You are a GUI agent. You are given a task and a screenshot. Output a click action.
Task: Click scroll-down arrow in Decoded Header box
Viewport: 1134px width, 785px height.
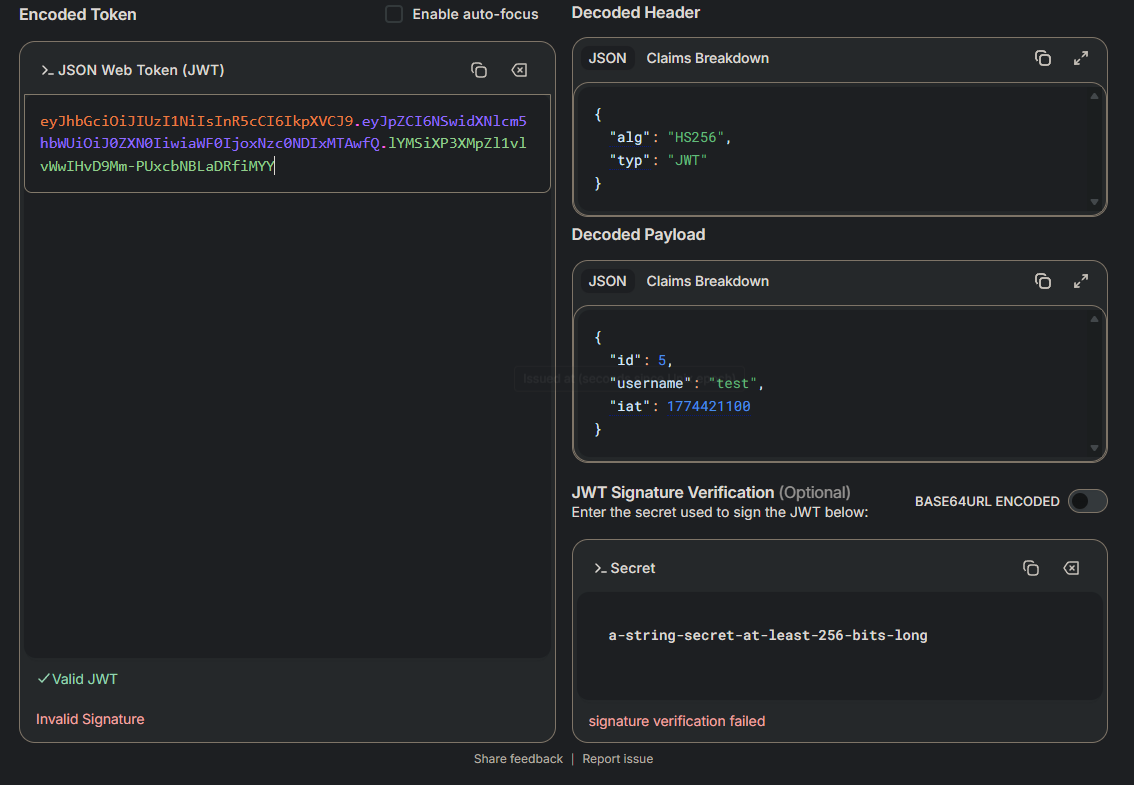[1094, 202]
